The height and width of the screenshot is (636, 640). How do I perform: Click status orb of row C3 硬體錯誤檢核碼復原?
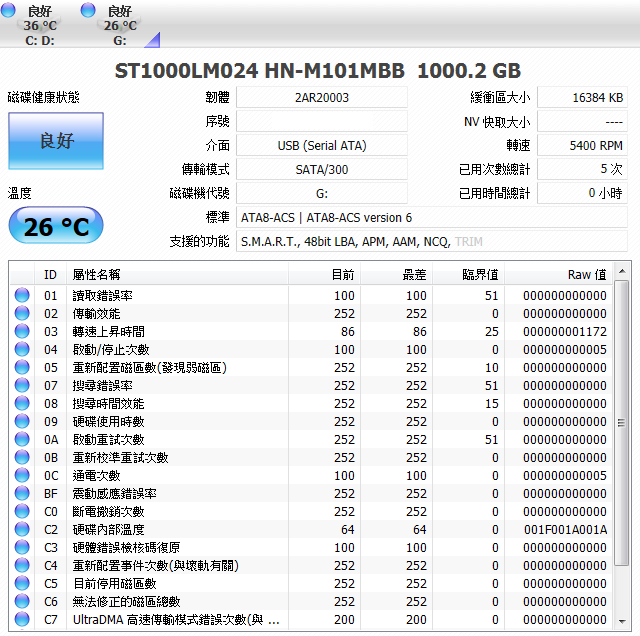coord(22,547)
